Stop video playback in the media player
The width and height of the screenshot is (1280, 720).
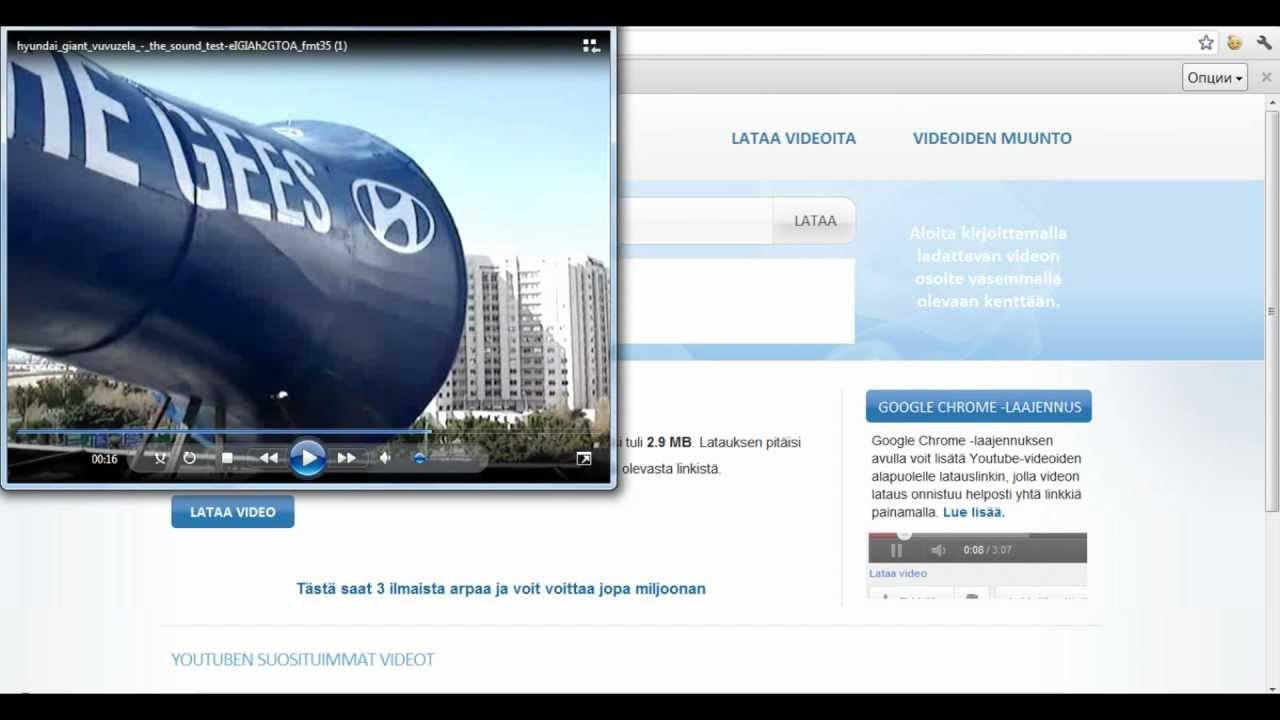(x=228, y=458)
